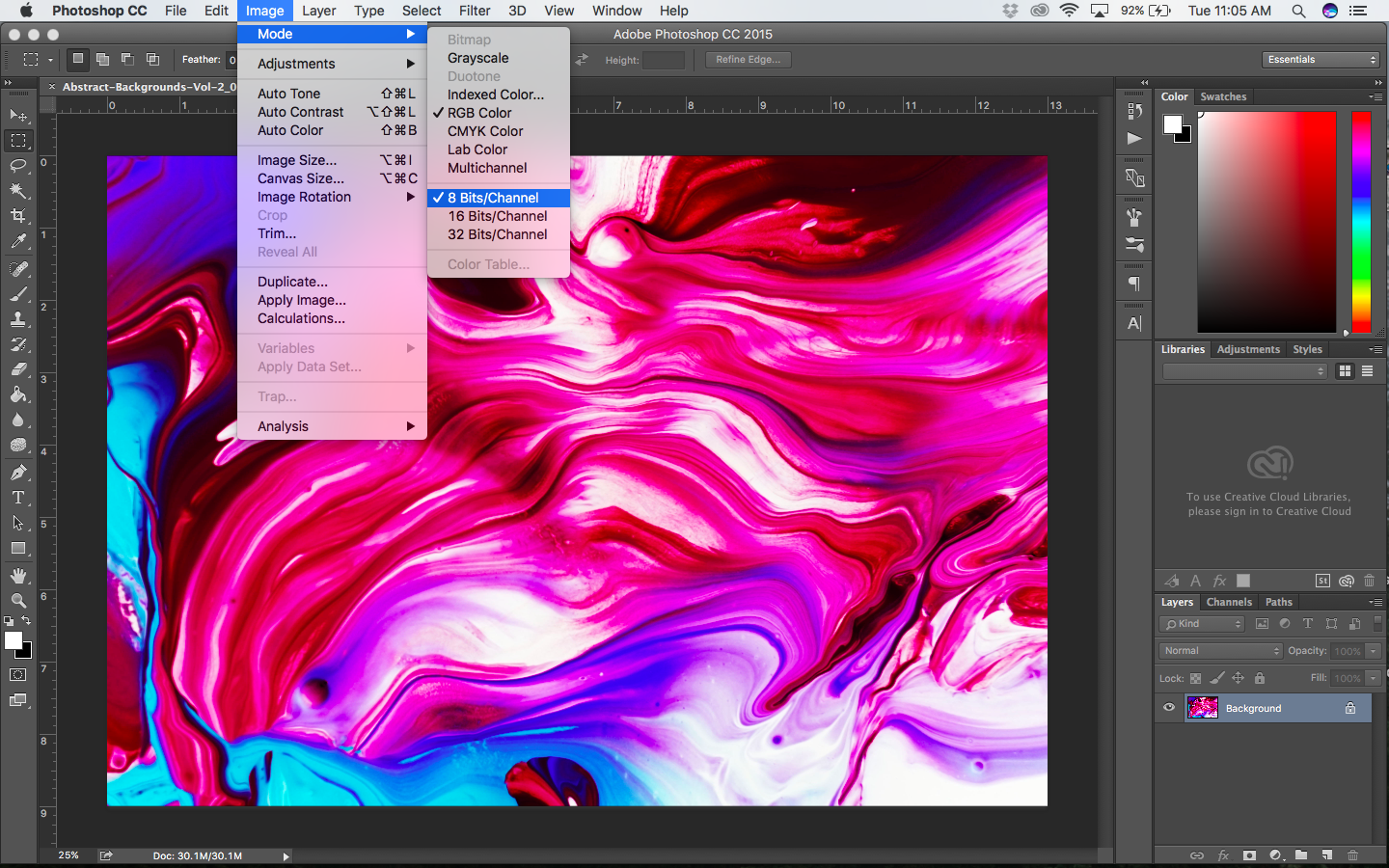Select the Hand tool
The width and height of the screenshot is (1389, 868).
(x=18, y=576)
